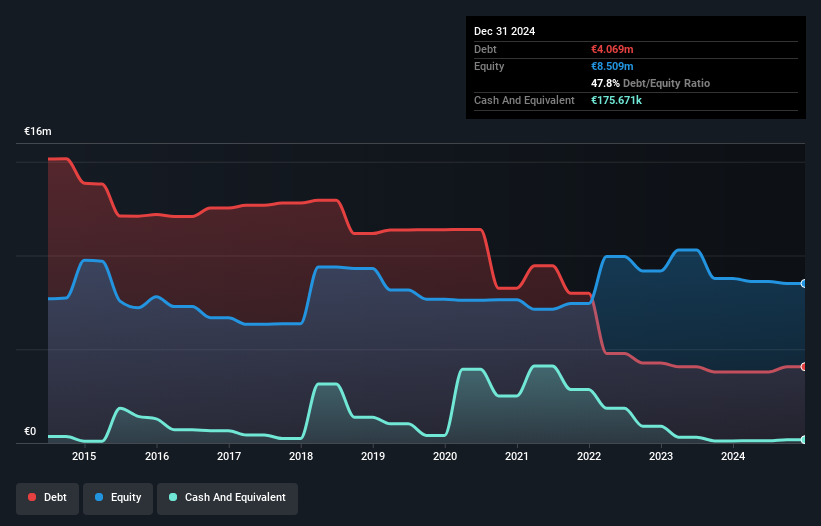Click the 2024 x-axis label

pos(733,456)
